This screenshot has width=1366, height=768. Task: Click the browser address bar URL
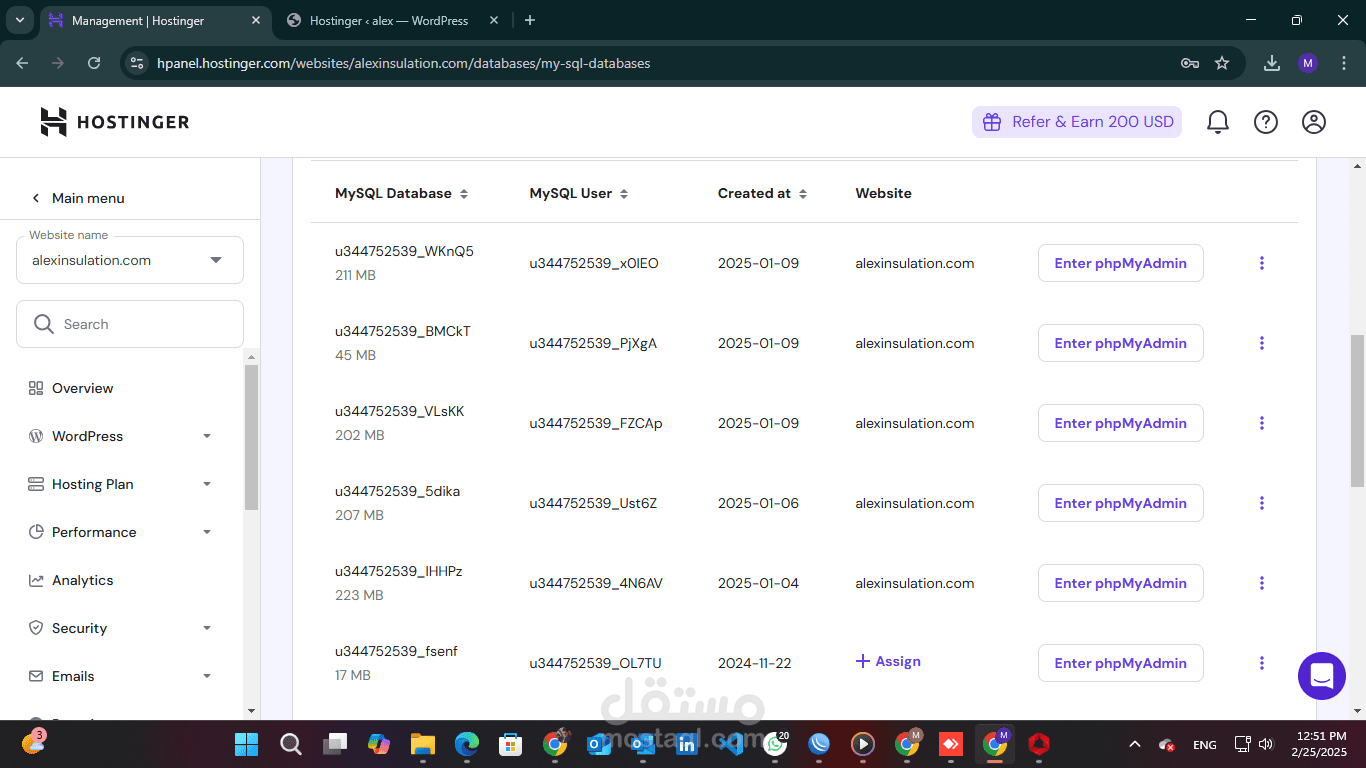(x=404, y=63)
